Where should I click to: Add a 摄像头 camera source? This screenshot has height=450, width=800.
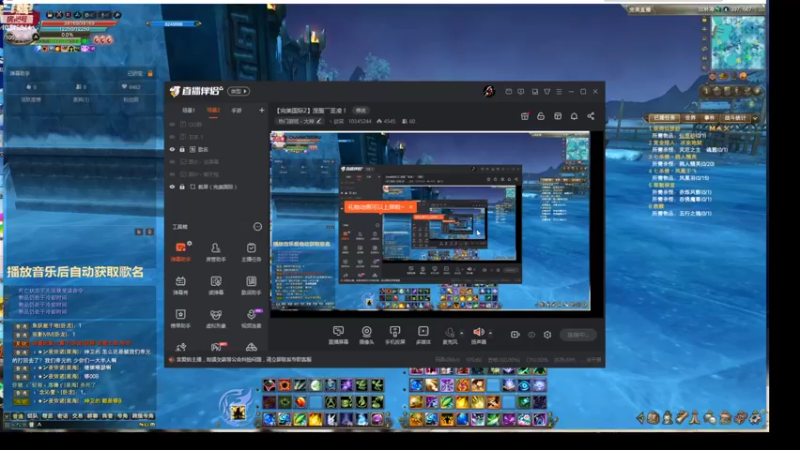coord(366,335)
